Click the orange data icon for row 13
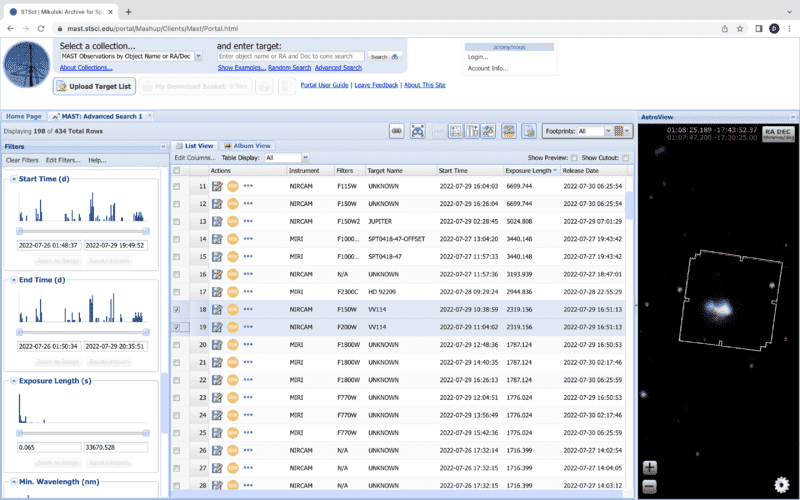The height and width of the screenshot is (500, 800). coord(233,221)
